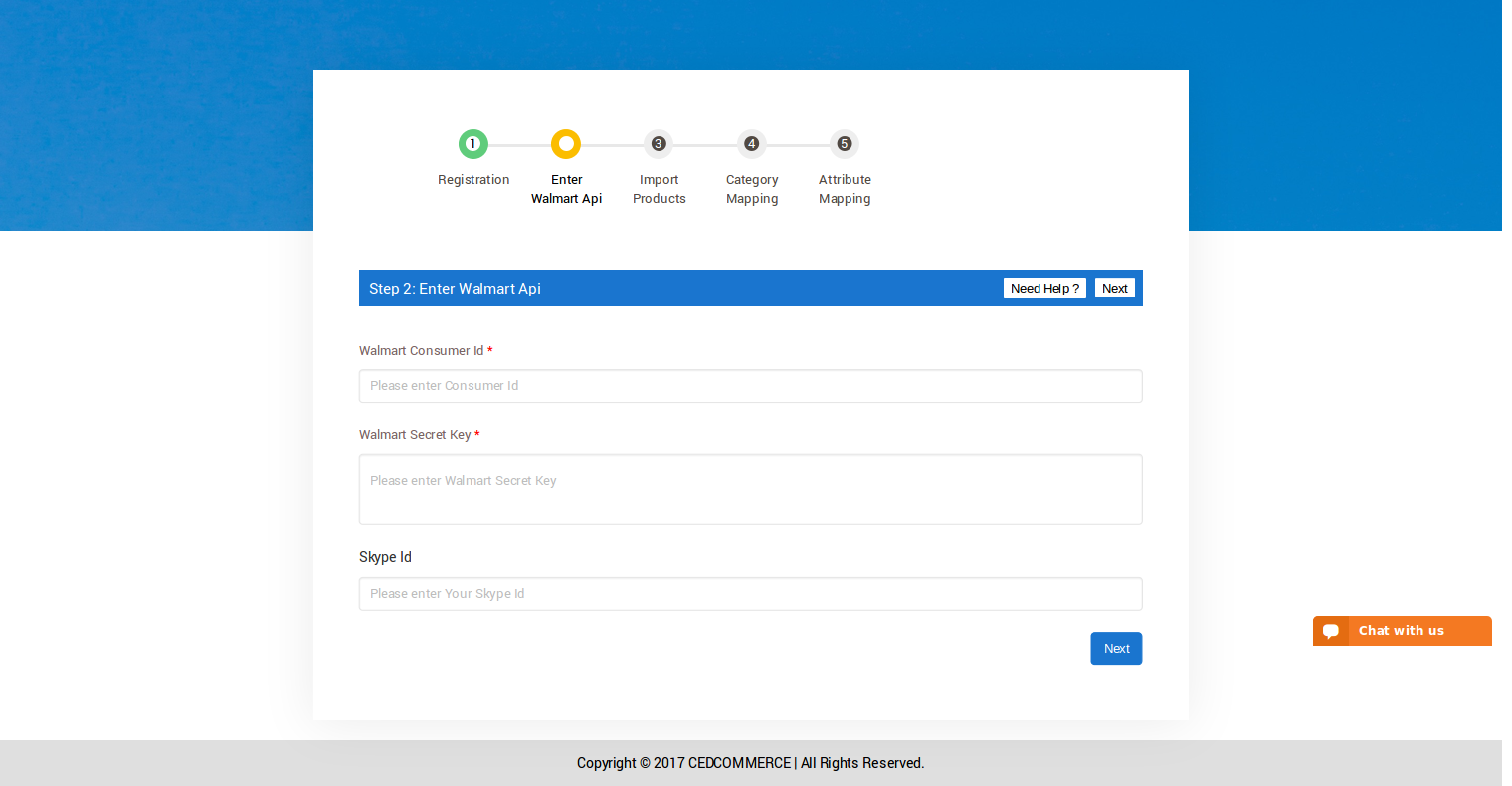Select the Enter Walmart Api step label
Screen dimensions: 1512x786
566,189
